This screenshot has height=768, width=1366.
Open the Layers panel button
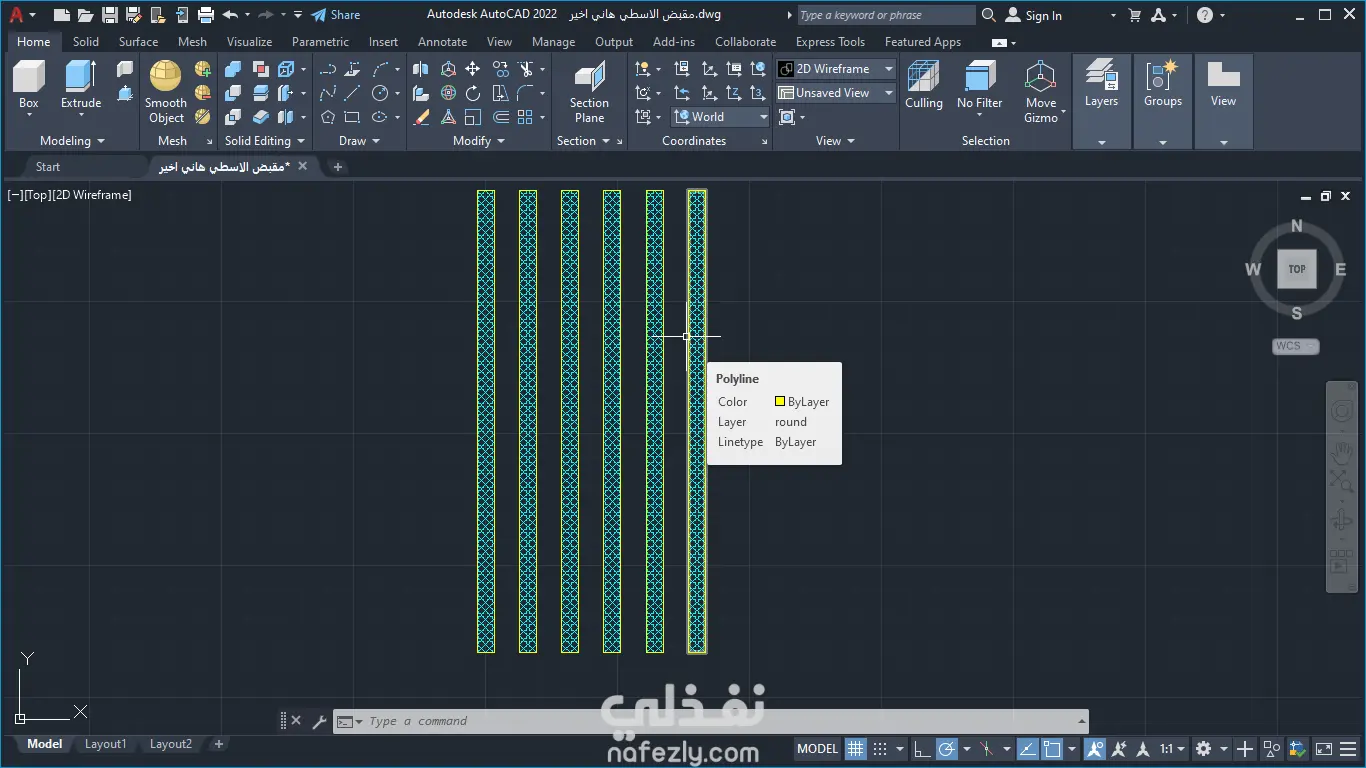click(x=1101, y=80)
